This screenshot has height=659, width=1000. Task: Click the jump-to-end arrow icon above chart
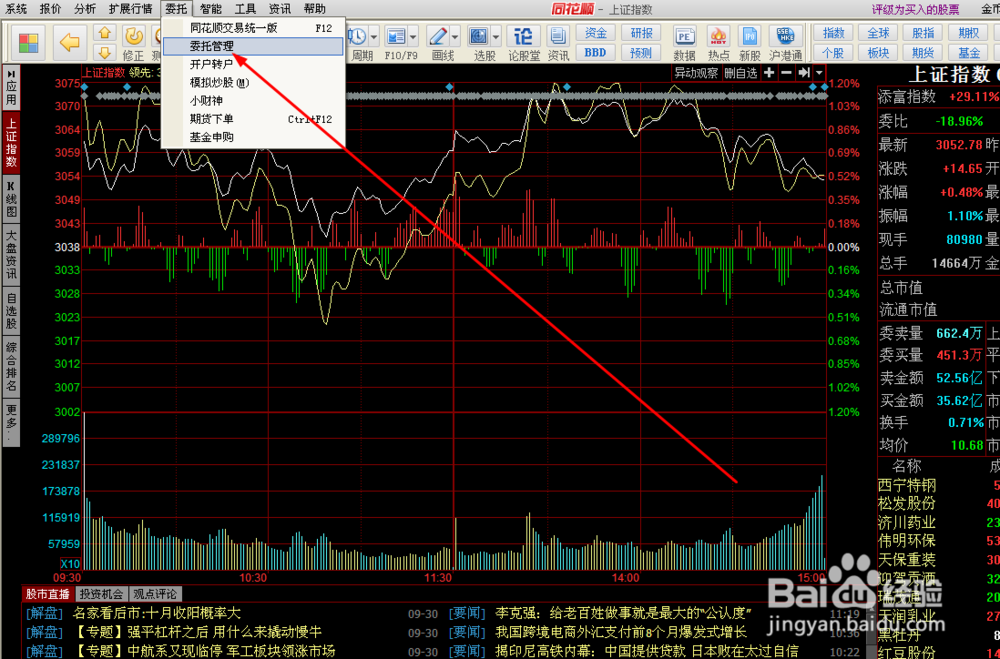tap(804, 73)
